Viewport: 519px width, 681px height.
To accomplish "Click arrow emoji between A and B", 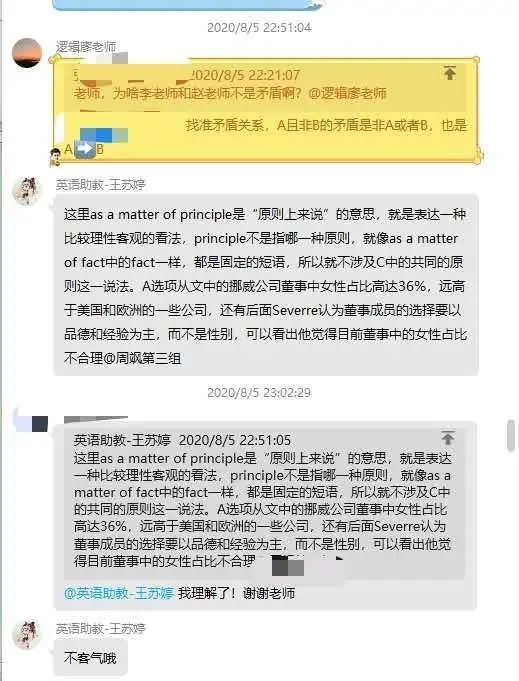I will [x=84, y=149].
